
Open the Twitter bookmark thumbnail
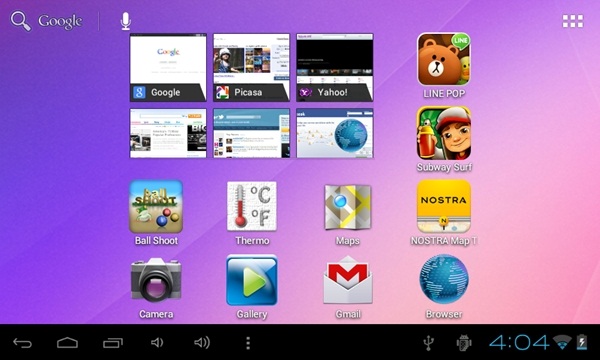click(x=251, y=133)
